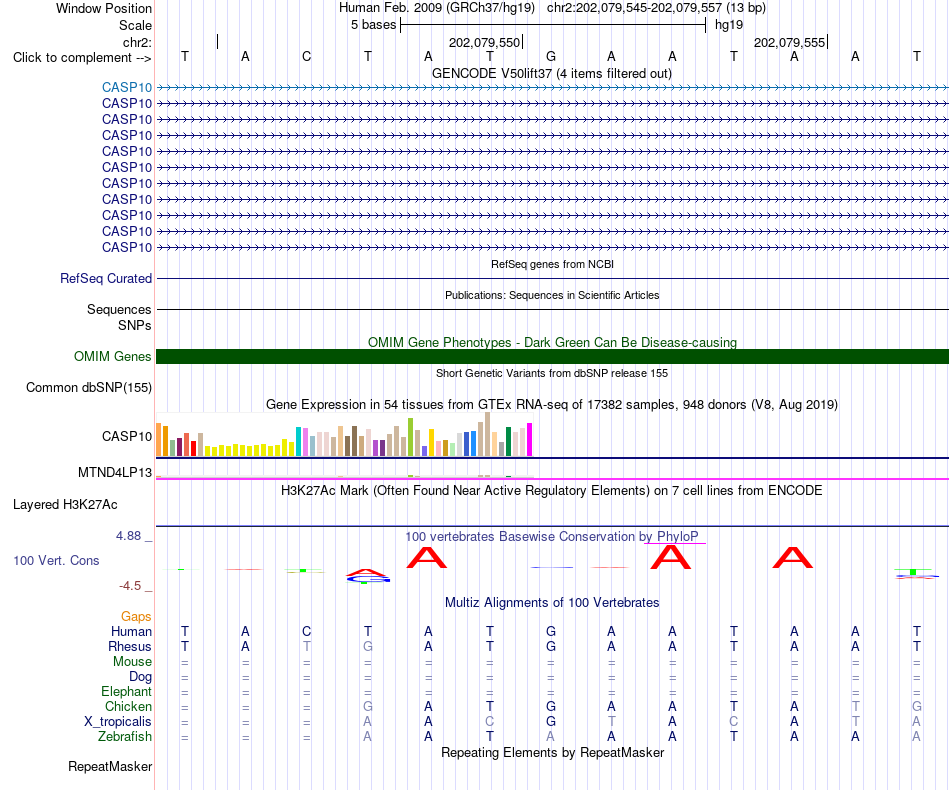
Task: Click the Window Position label
Action: pos(104,8)
